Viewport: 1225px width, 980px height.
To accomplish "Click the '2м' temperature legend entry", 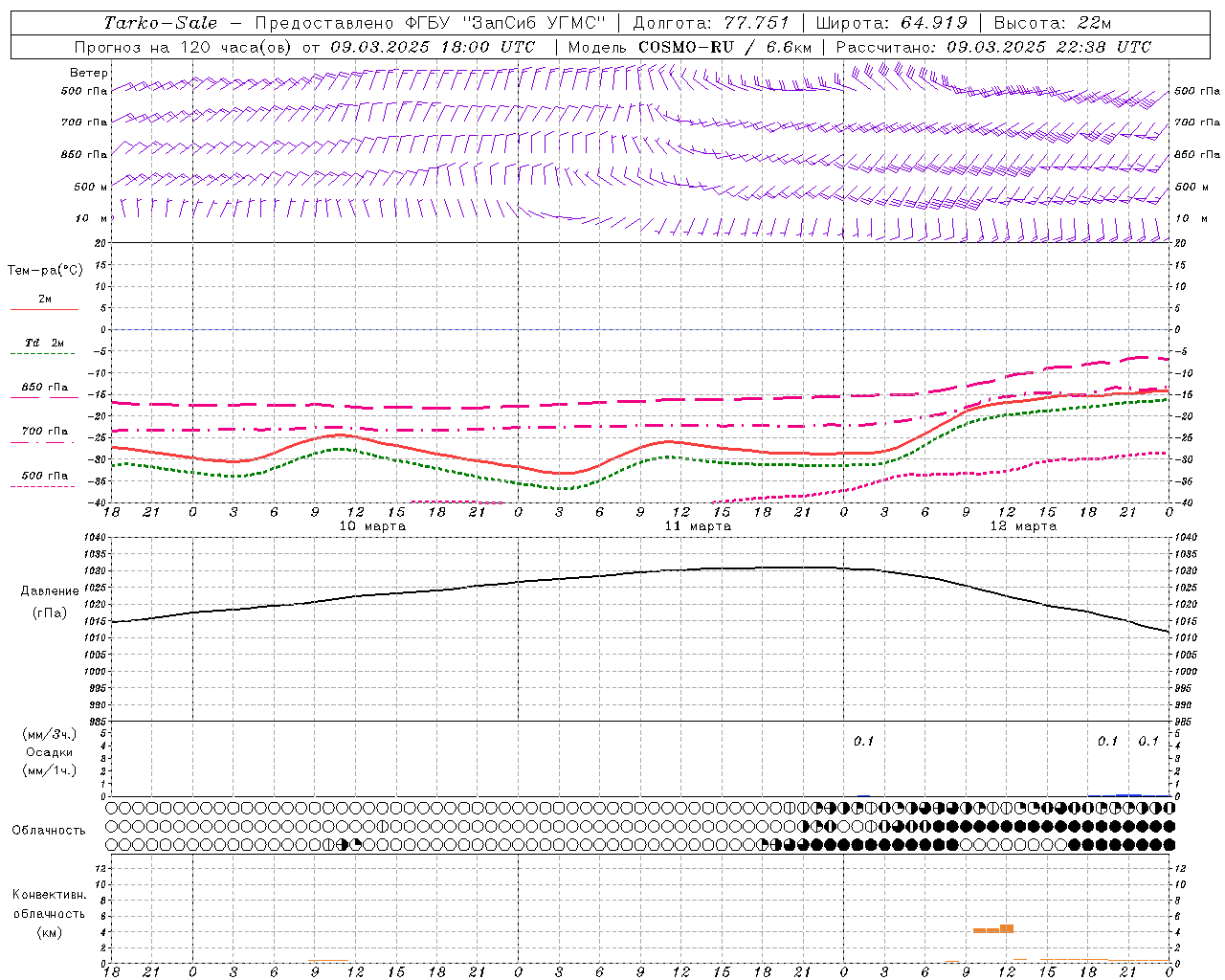I will pos(45,300).
